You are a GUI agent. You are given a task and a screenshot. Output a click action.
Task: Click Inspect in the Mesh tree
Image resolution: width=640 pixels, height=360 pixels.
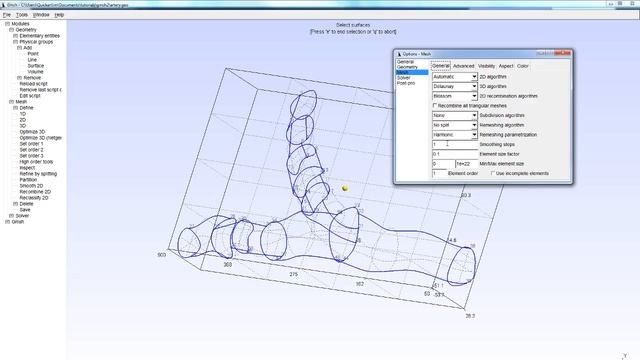pos(27,168)
